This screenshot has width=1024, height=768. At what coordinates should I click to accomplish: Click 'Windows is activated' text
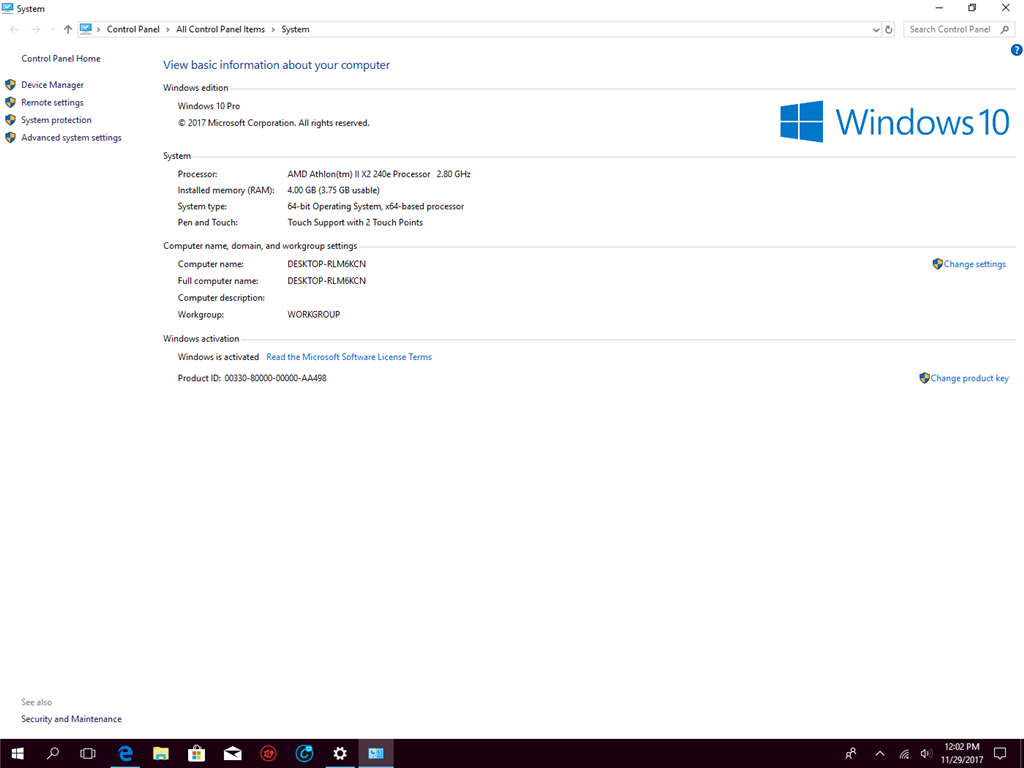[218, 357]
